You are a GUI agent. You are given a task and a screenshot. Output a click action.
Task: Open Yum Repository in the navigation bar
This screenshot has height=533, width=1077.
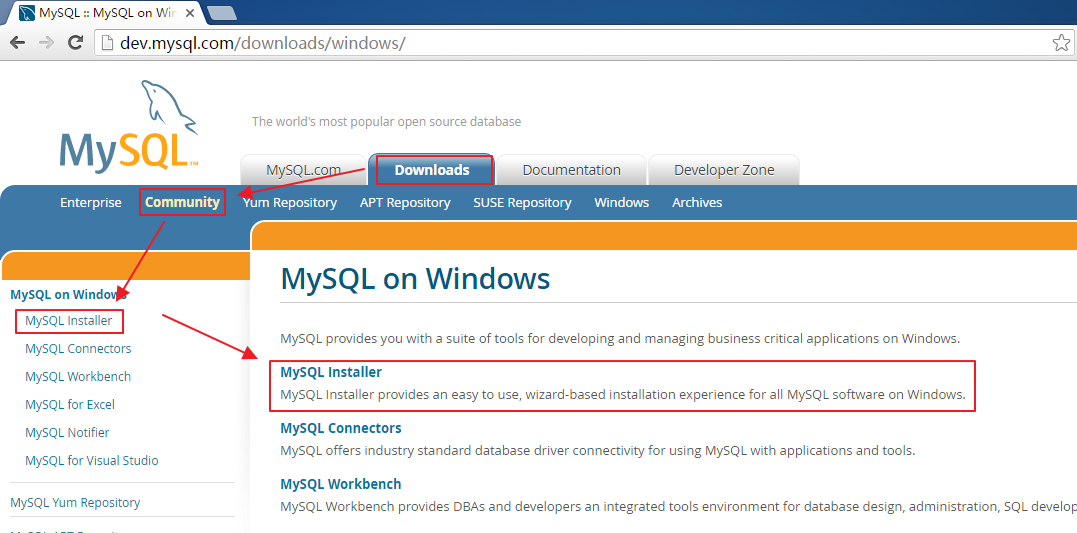point(290,203)
